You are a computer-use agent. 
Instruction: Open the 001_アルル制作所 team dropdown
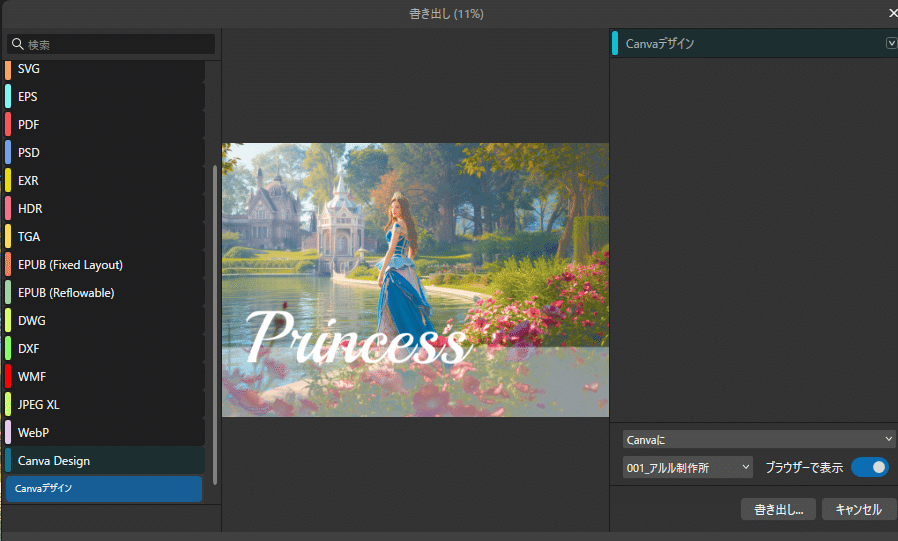click(x=687, y=468)
